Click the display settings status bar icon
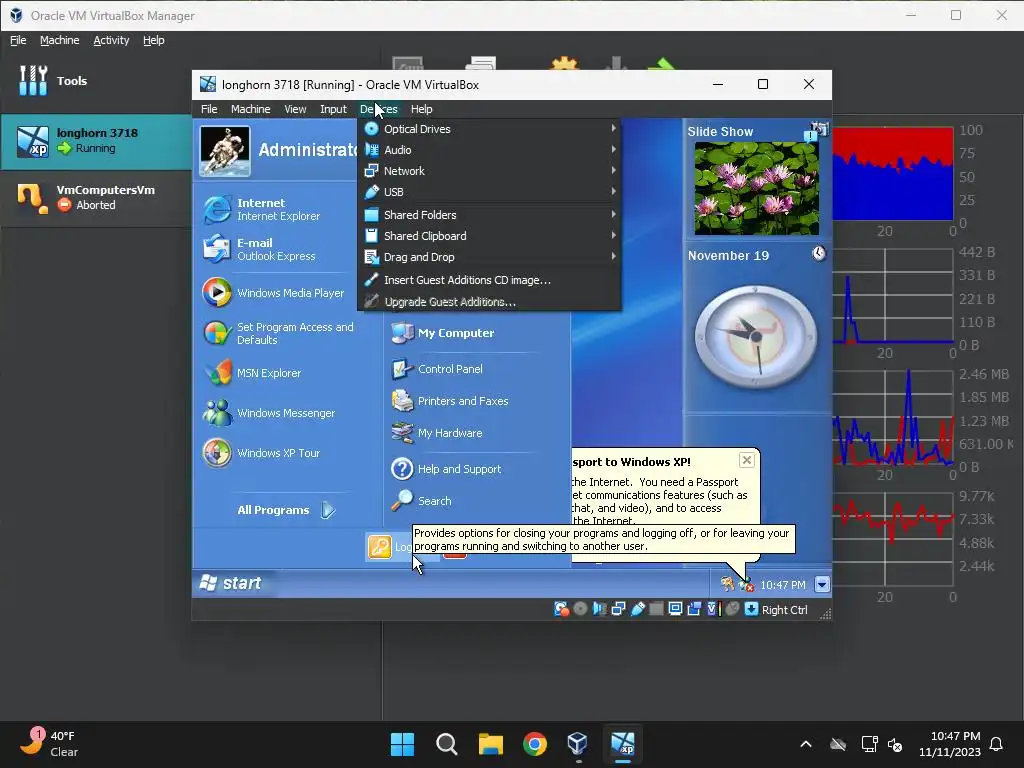1024x768 pixels. pos(675,609)
